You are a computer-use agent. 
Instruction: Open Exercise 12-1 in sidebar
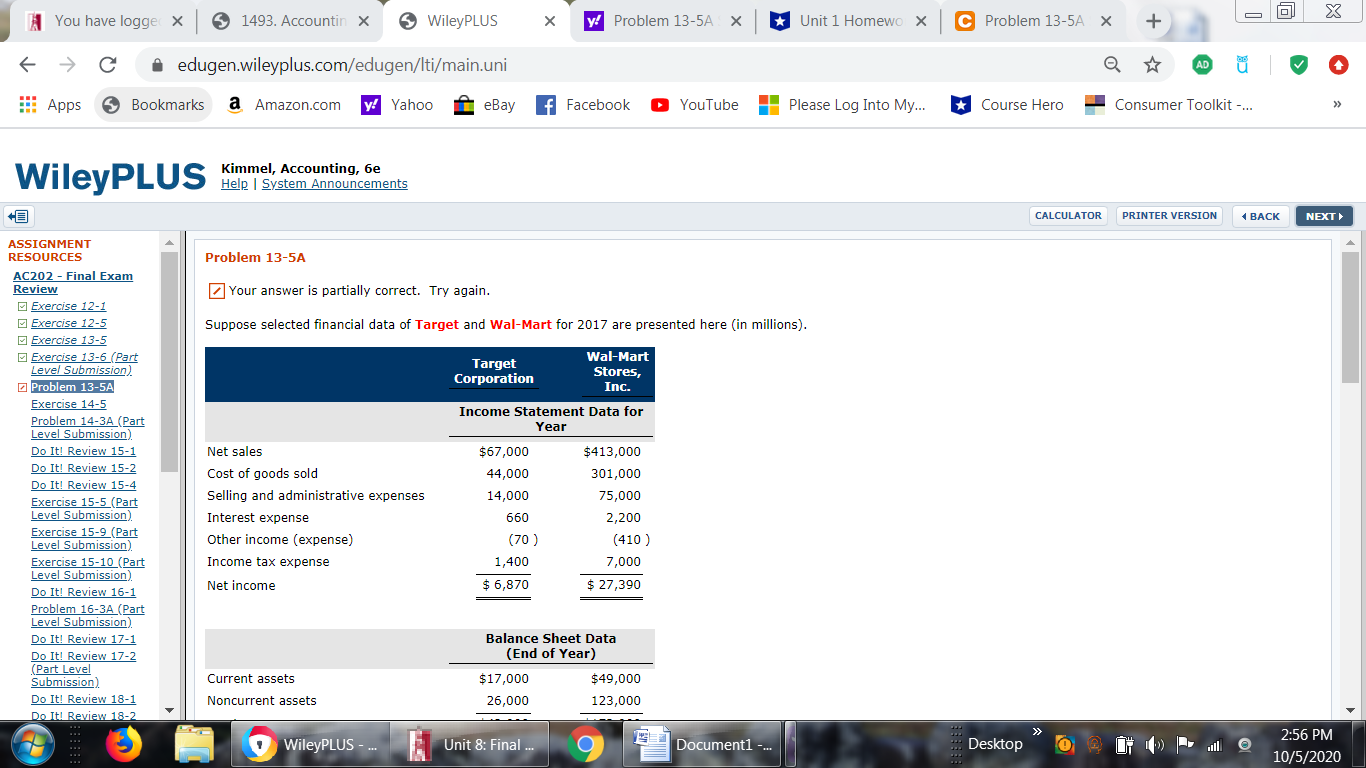pos(68,306)
